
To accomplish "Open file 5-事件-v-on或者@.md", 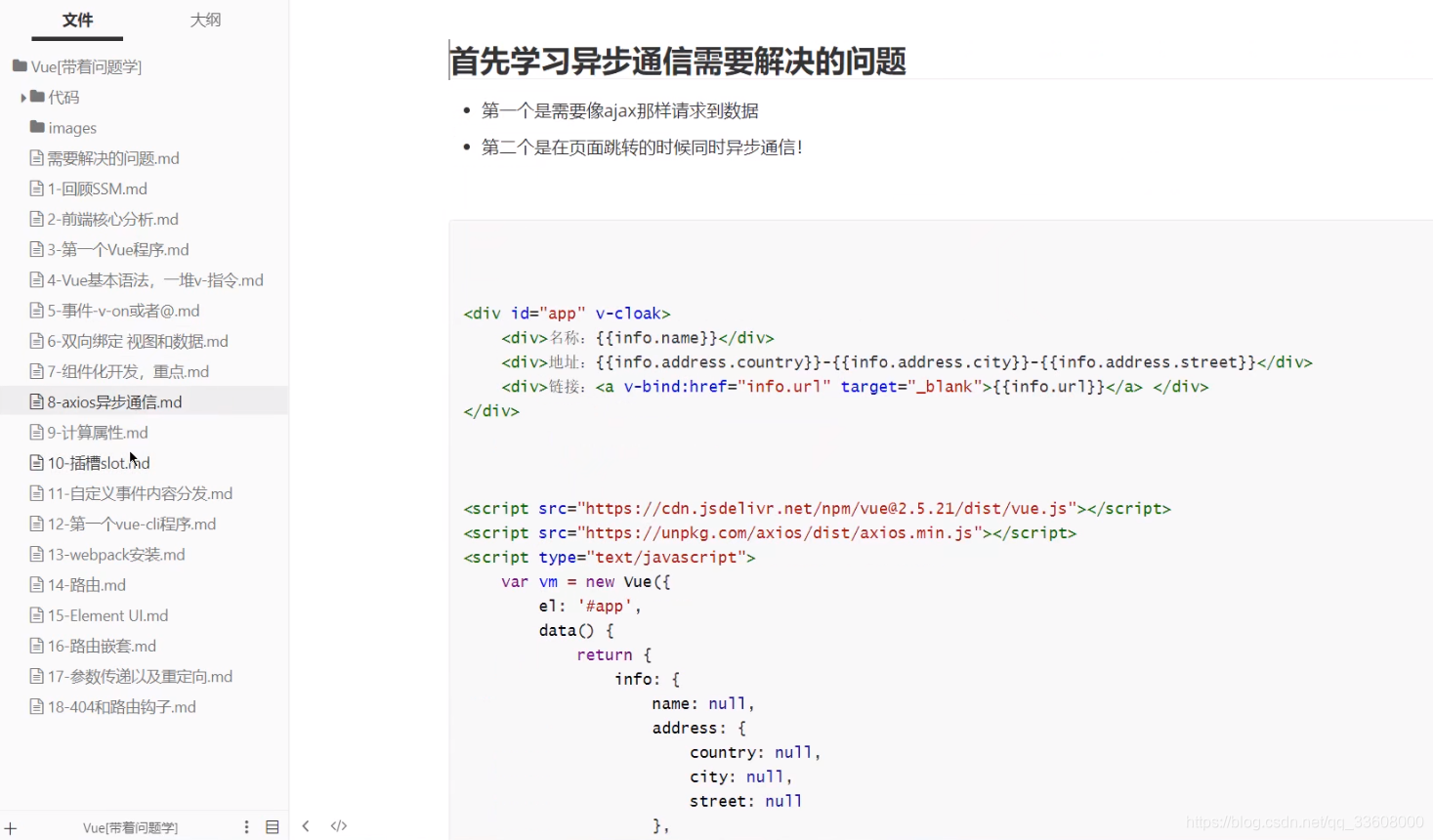I will pyautogui.click(x=123, y=311).
